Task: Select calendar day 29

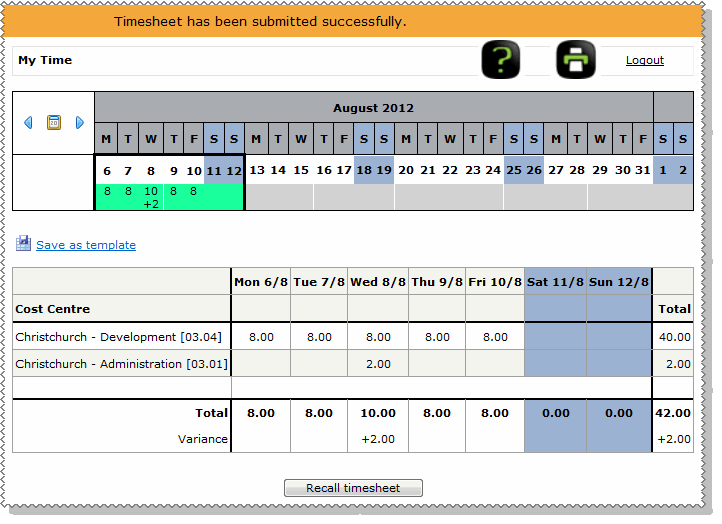Action: pyautogui.click(x=600, y=170)
